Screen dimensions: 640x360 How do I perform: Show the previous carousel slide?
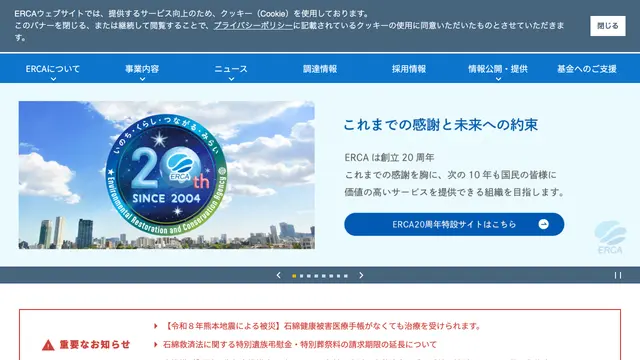coord(278,276)
